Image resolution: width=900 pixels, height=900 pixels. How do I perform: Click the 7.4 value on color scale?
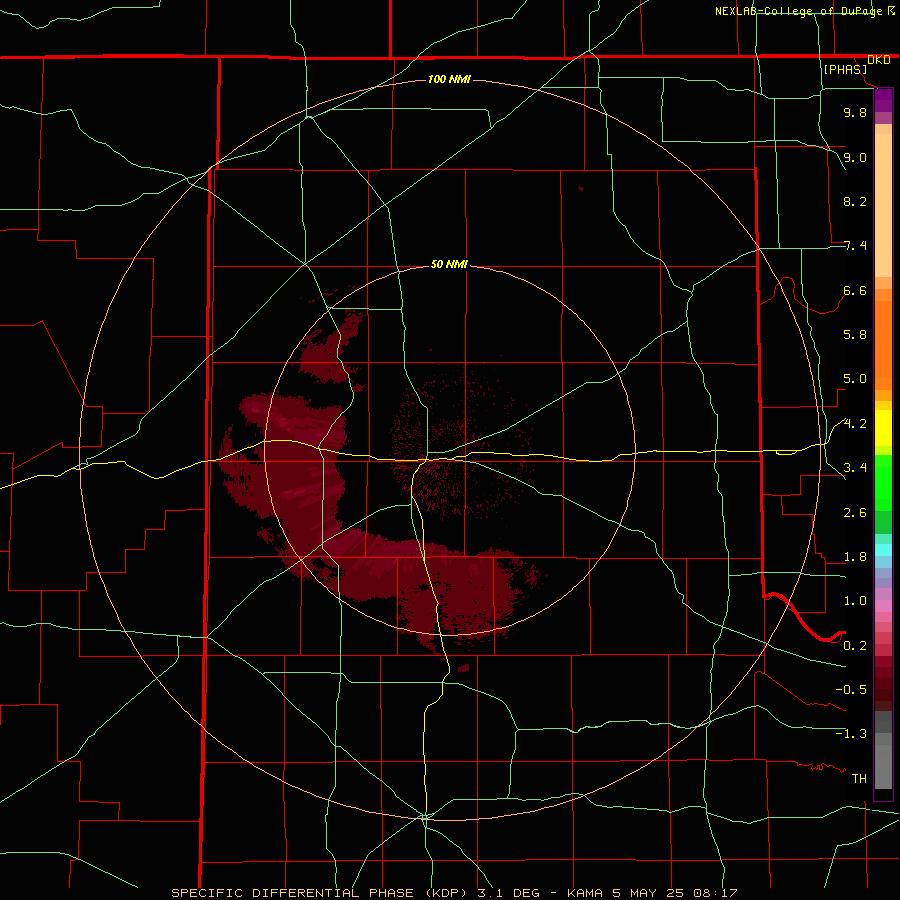click(x=855, y=246)
